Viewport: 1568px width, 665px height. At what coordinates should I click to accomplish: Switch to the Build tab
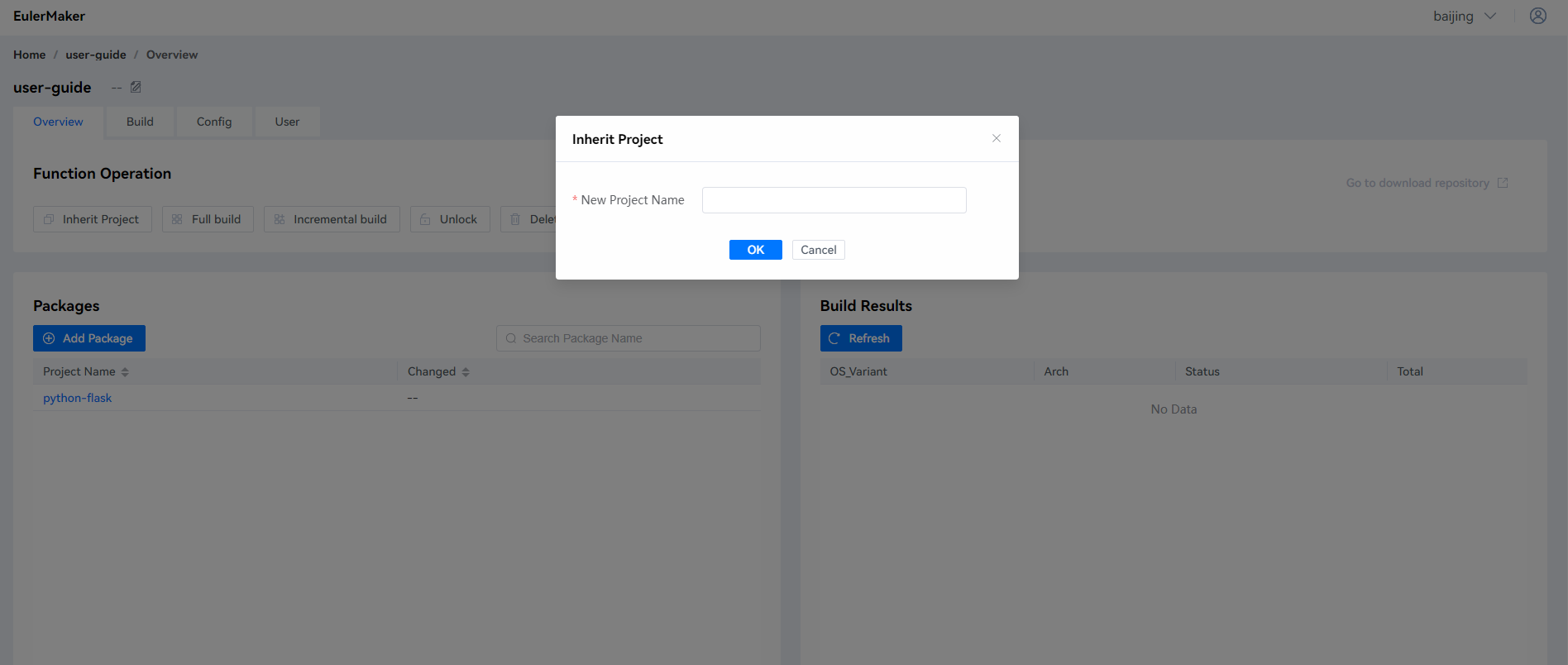coord(140,122)
